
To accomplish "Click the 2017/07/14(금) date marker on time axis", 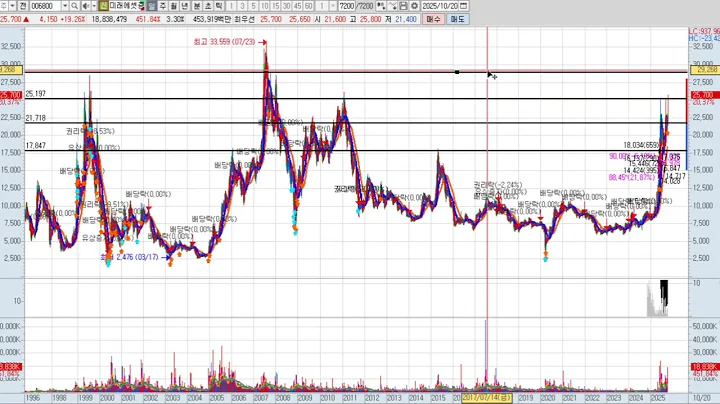I will pyautogui.click(x=487, y=398).
